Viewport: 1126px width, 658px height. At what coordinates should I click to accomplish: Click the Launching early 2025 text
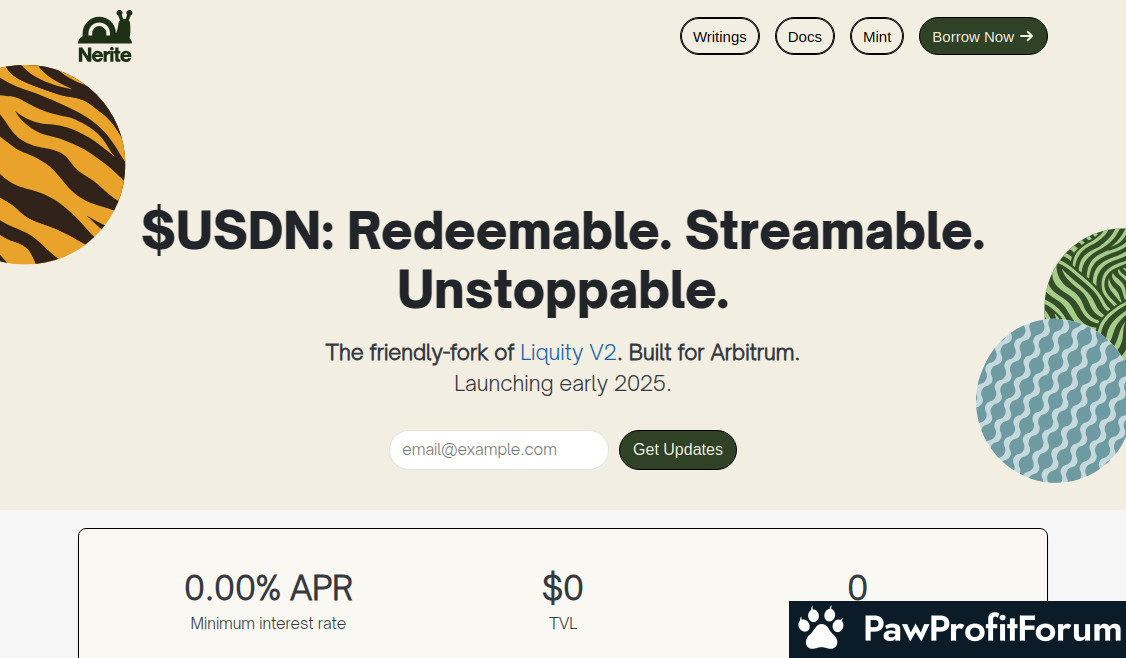[563, 383]
